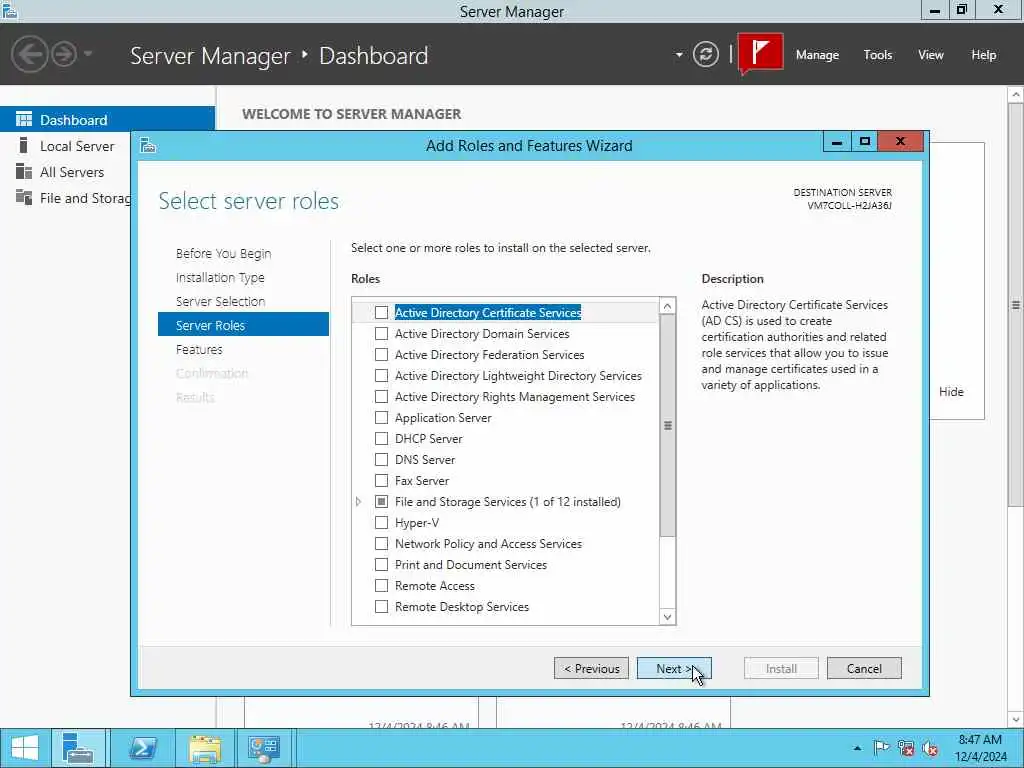Check Active Directory Domain Services

click(x=381, y=334)
